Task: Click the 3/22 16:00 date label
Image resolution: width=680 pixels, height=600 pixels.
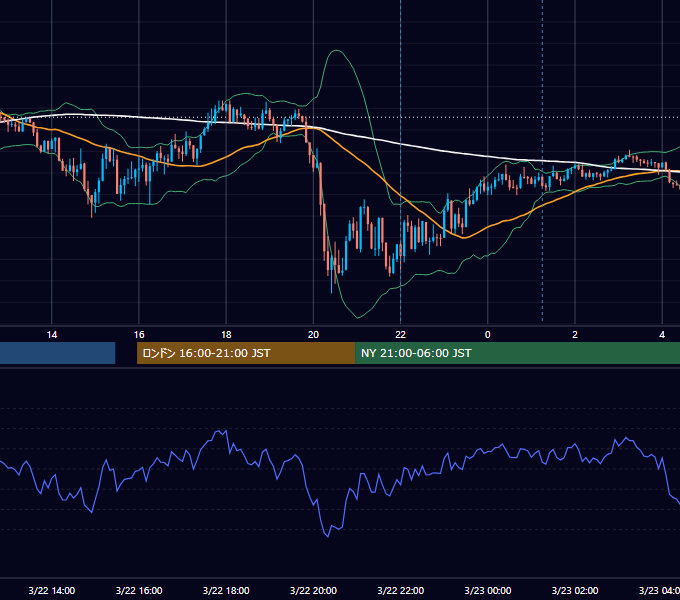Action: click(139, 590)
